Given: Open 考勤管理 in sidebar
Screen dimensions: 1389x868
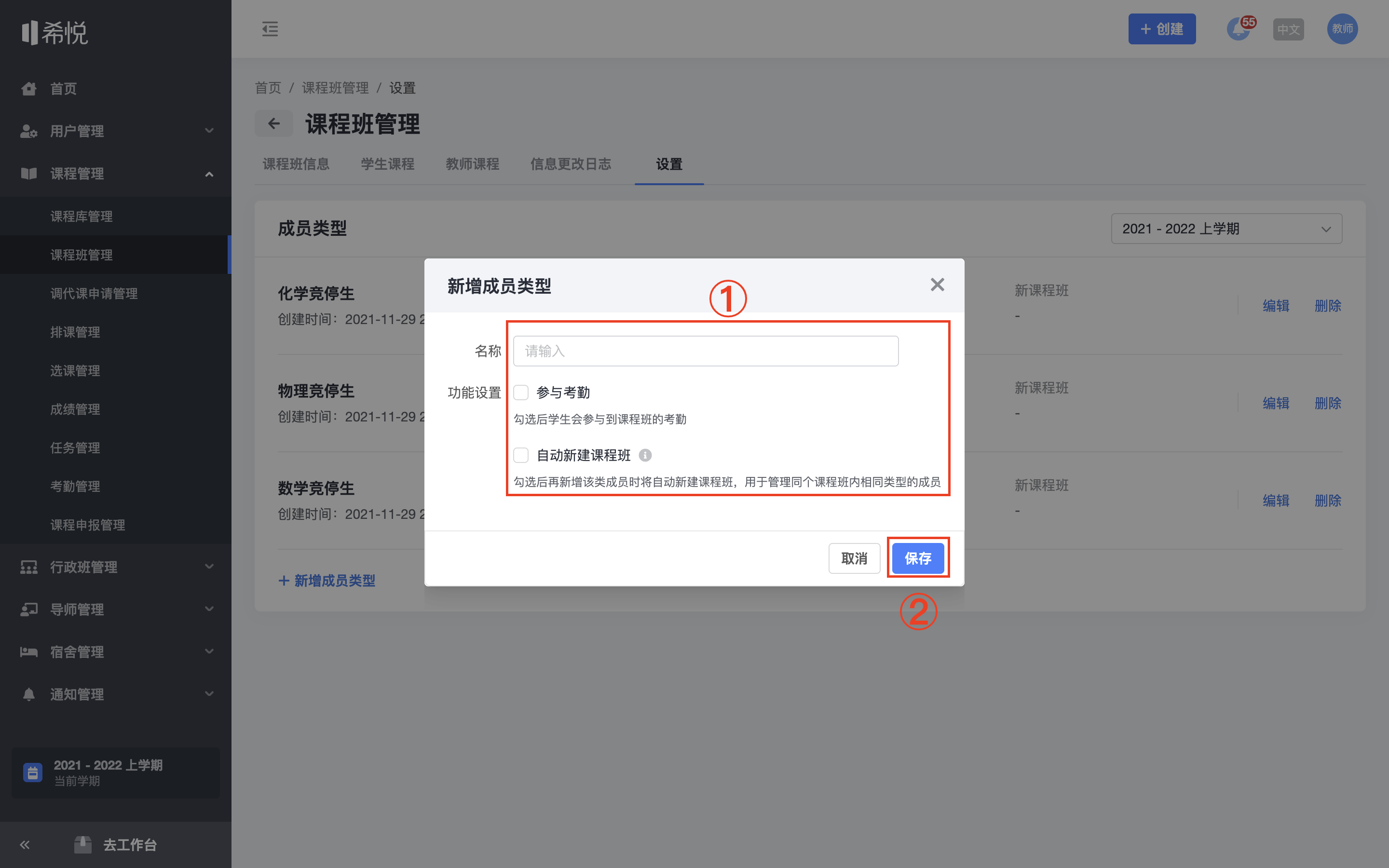Looking at the screenshot, I should [x=115, y=486].
